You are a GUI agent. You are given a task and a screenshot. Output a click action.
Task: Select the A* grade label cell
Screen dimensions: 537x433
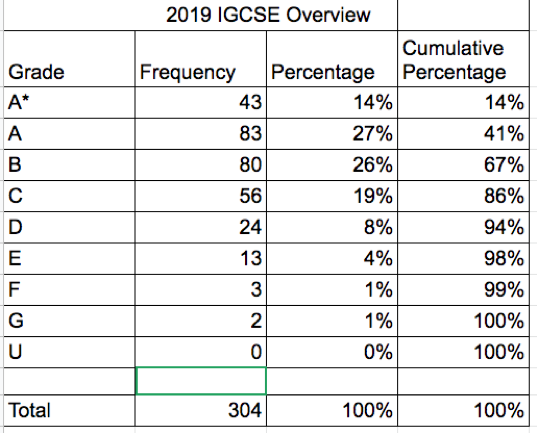69,102
